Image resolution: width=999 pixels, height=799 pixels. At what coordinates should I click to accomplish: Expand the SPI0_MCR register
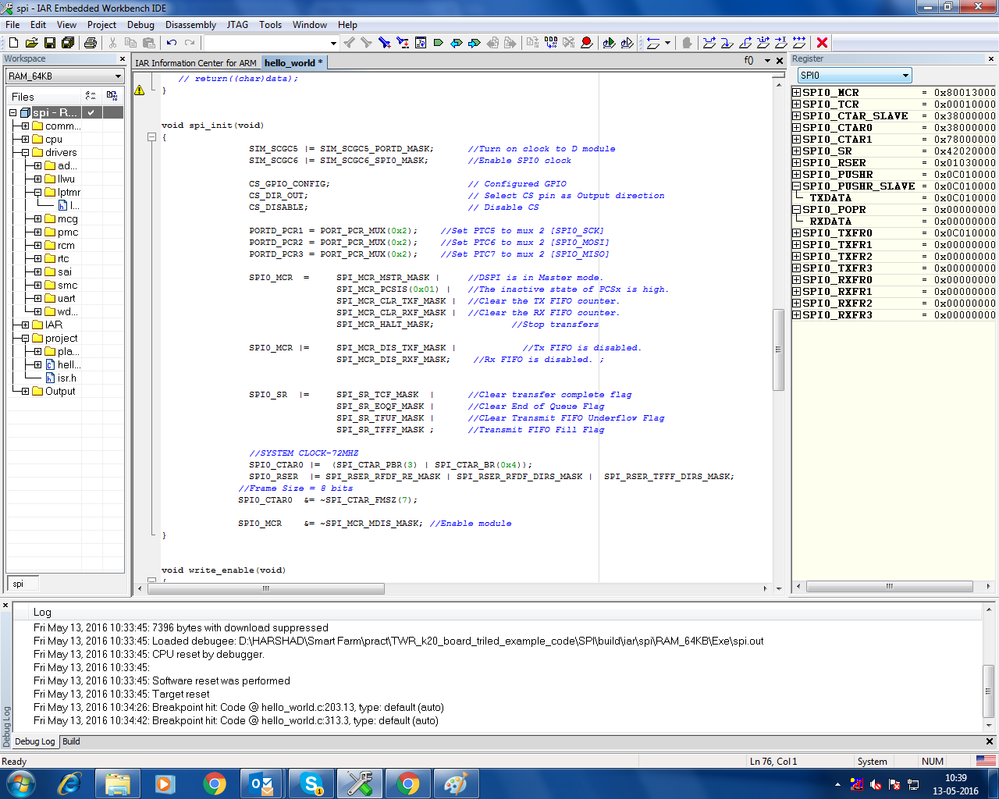point(796,92)
